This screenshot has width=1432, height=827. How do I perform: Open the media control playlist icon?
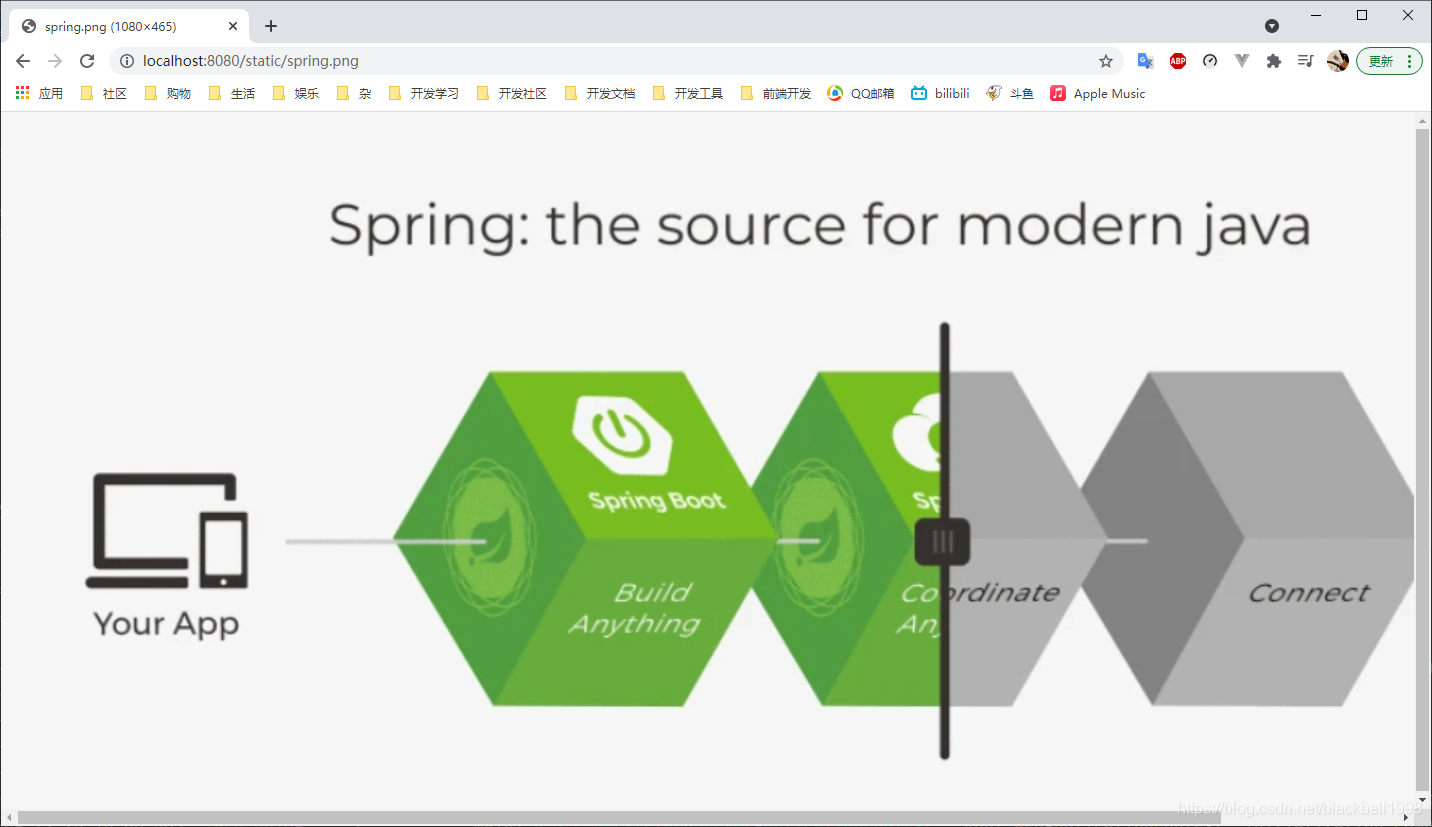pyautogui.click(x=1305, y=61)
